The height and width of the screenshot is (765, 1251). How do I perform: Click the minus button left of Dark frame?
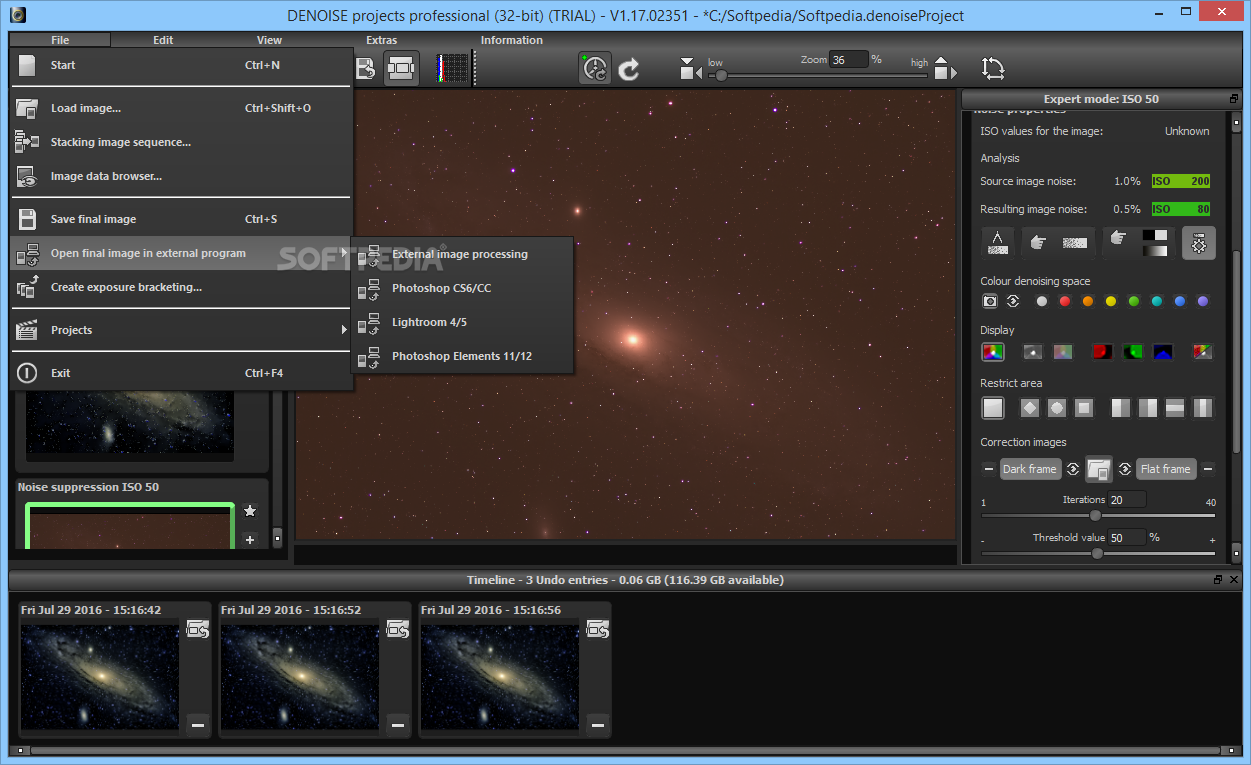(989, 469)
